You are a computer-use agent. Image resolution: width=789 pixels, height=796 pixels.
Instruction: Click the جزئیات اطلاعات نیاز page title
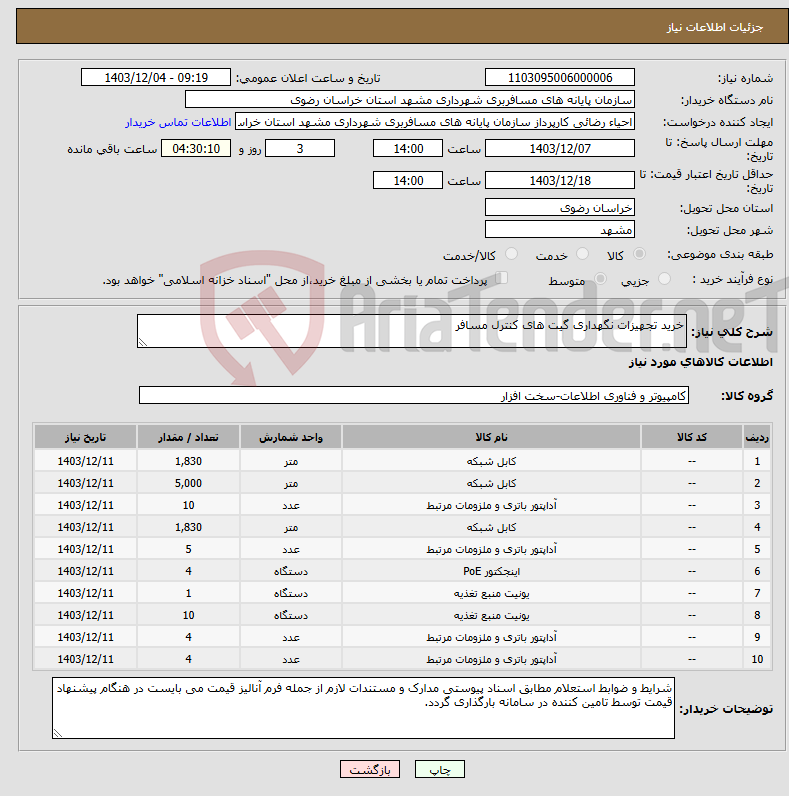point(714,27)
